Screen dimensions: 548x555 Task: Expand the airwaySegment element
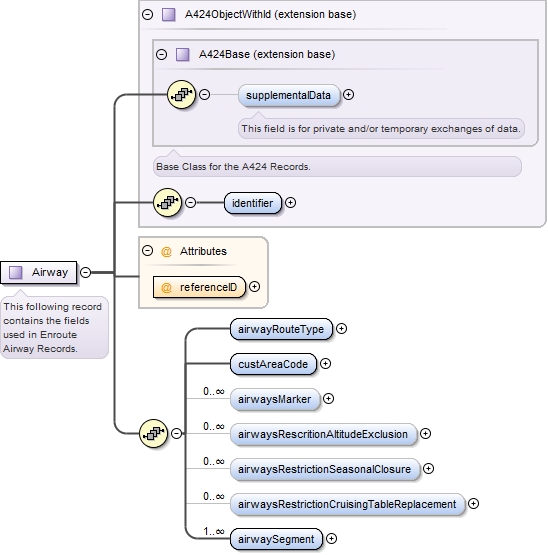point(331,539)
